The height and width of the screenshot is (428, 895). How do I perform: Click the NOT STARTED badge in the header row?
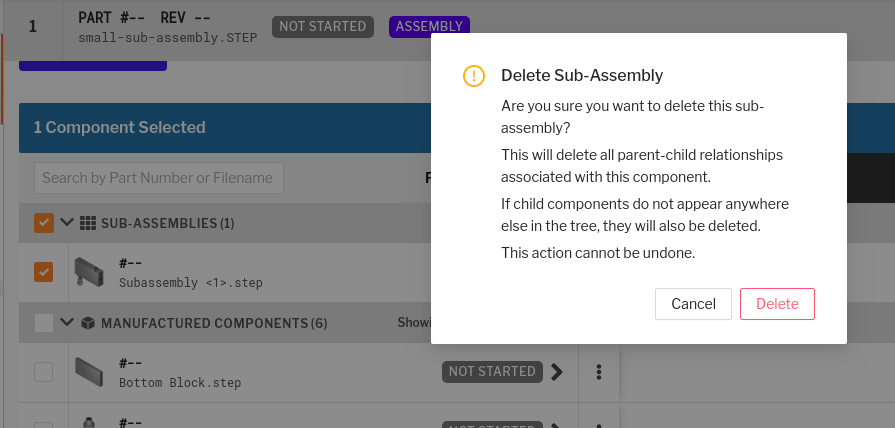323,27
